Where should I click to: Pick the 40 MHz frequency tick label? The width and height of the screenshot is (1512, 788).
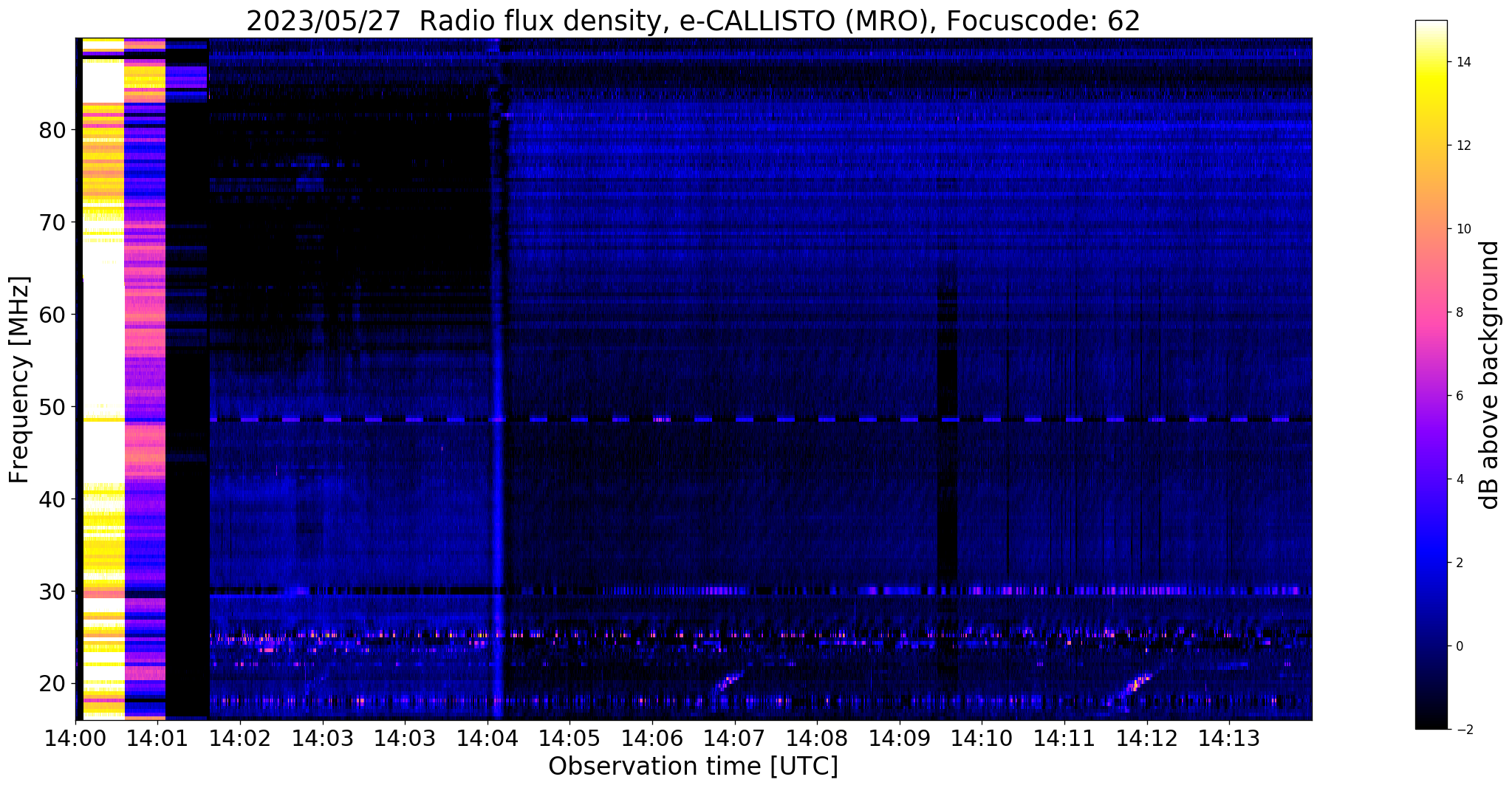click(52, 499)
